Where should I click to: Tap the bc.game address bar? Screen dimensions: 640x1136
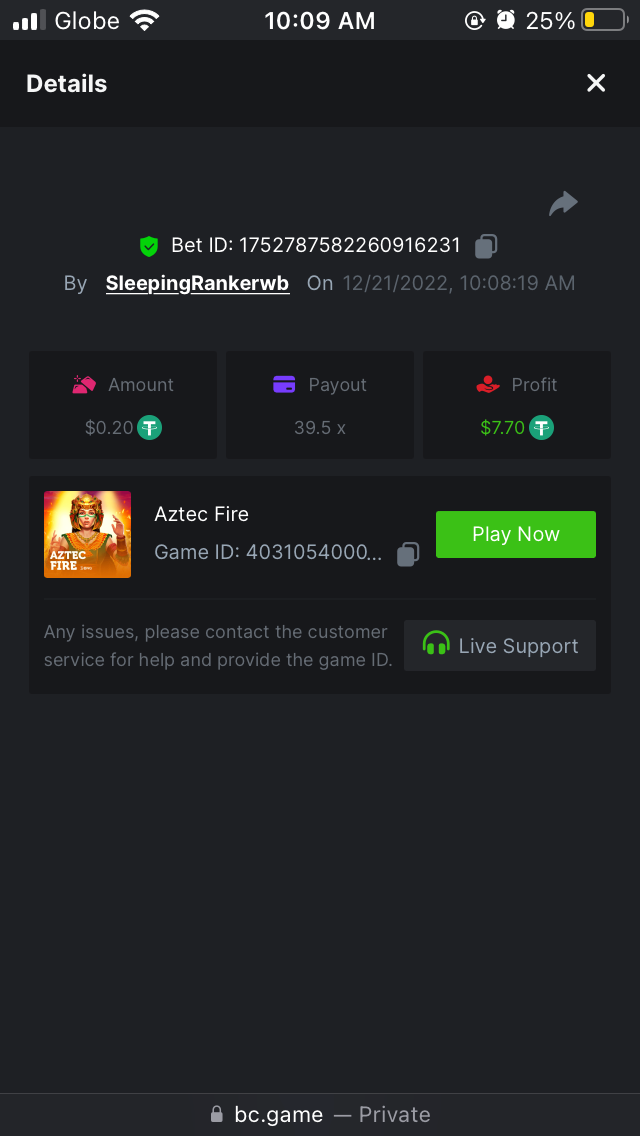320,1114
